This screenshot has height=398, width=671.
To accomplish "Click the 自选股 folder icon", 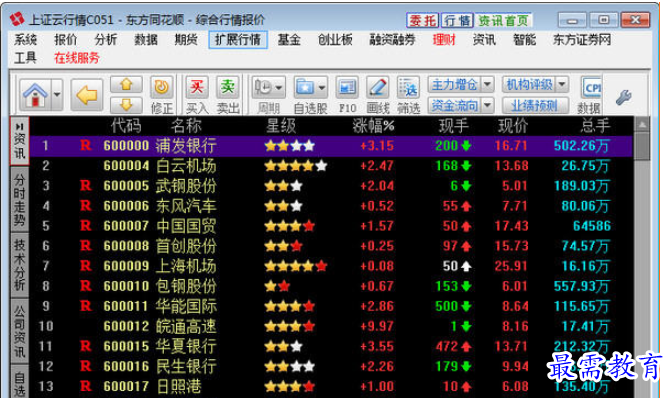I will 305,88.
